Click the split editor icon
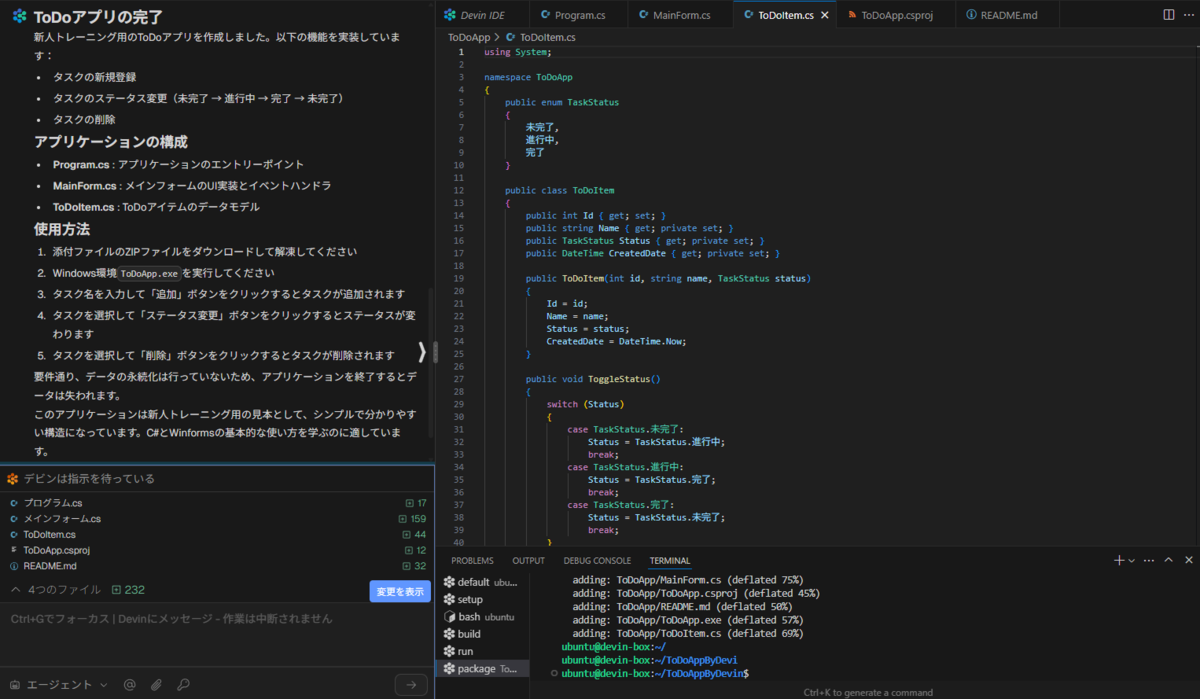Viewport: 1200px width, 699px height. pos(1169,15)
